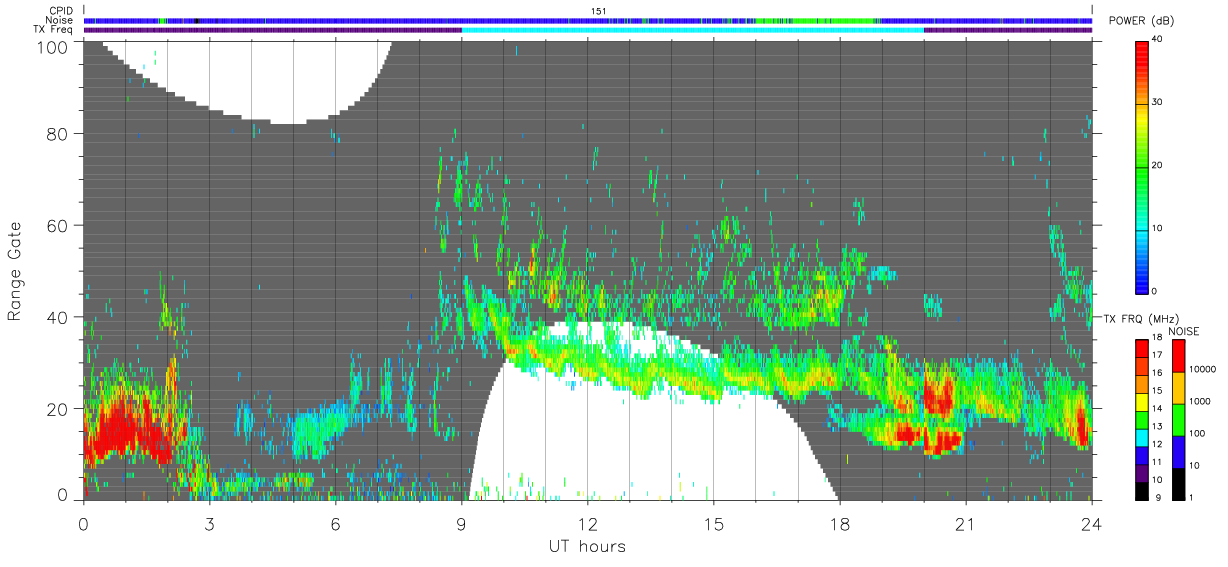Click Range Gate tick label '80'
Screen dimensions: 1228x567
pos(59,134)
